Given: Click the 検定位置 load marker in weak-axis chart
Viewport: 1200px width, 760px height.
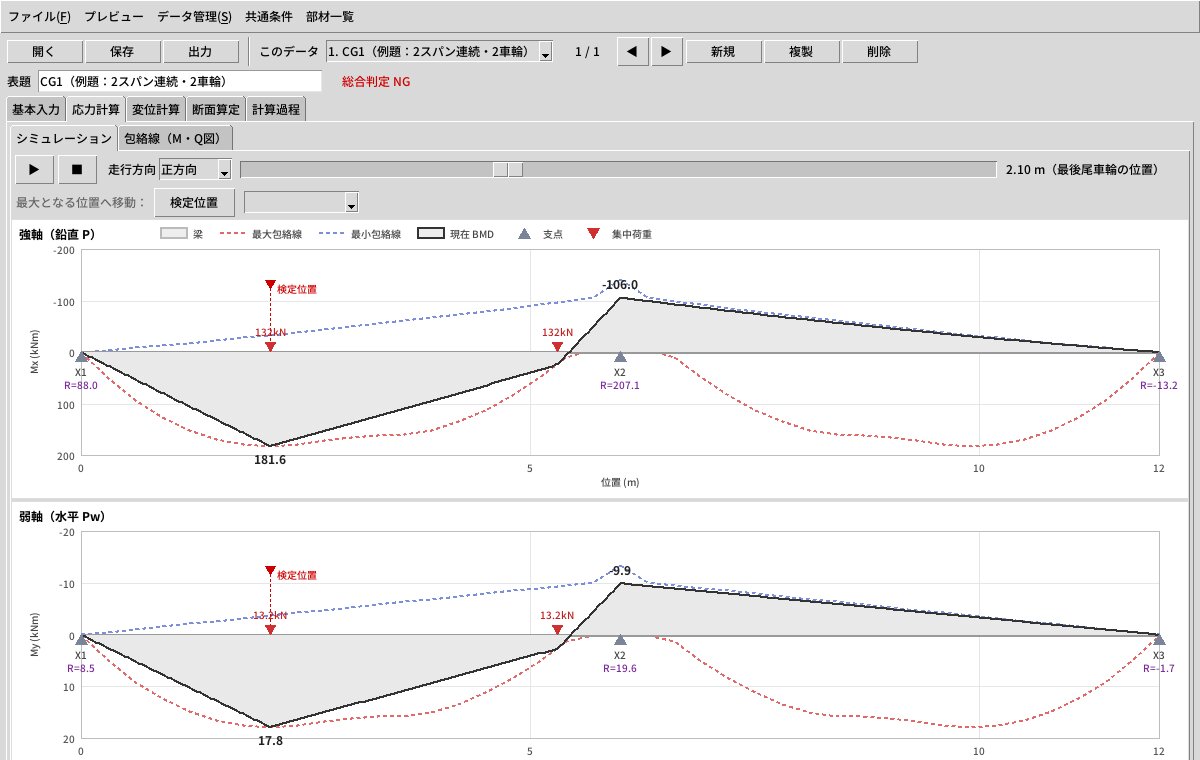Looking at the screenshot, I should 270,571.
